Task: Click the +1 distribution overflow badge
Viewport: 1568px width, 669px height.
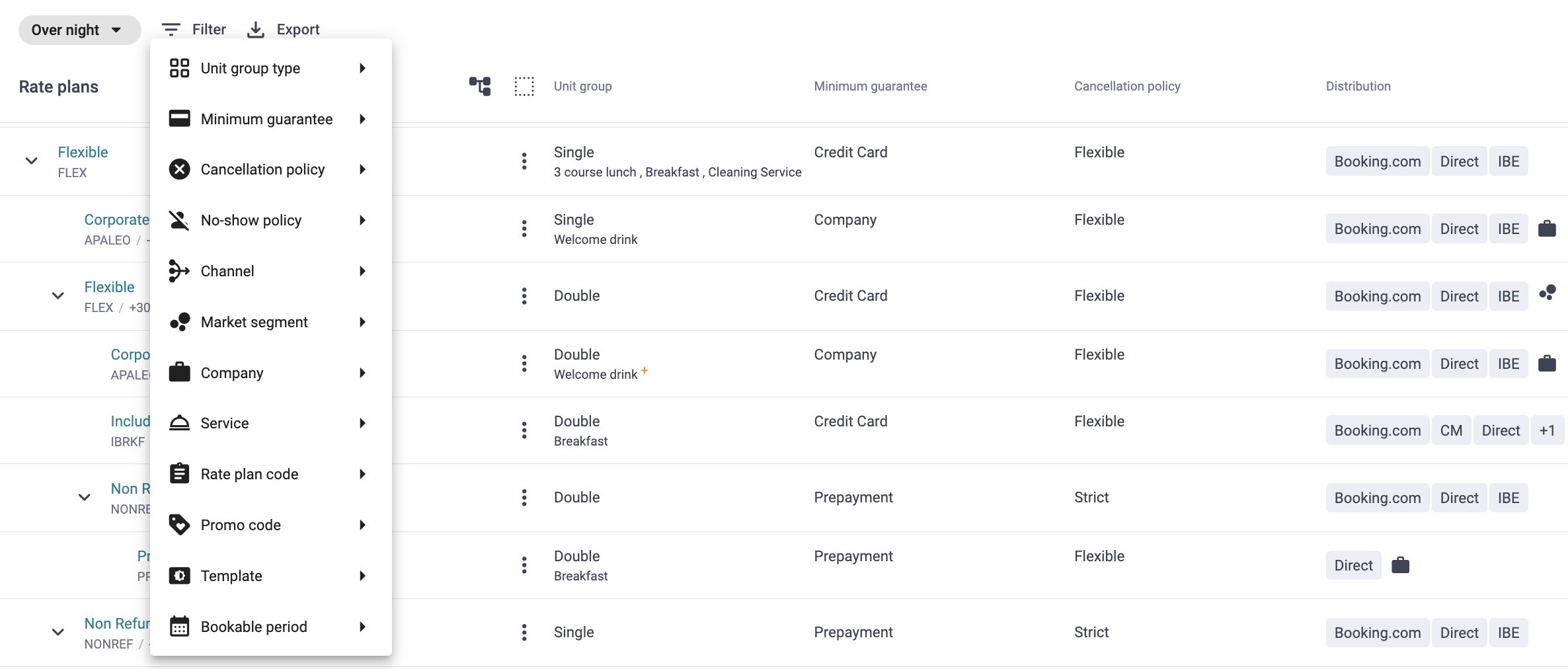Action: 1547,430
